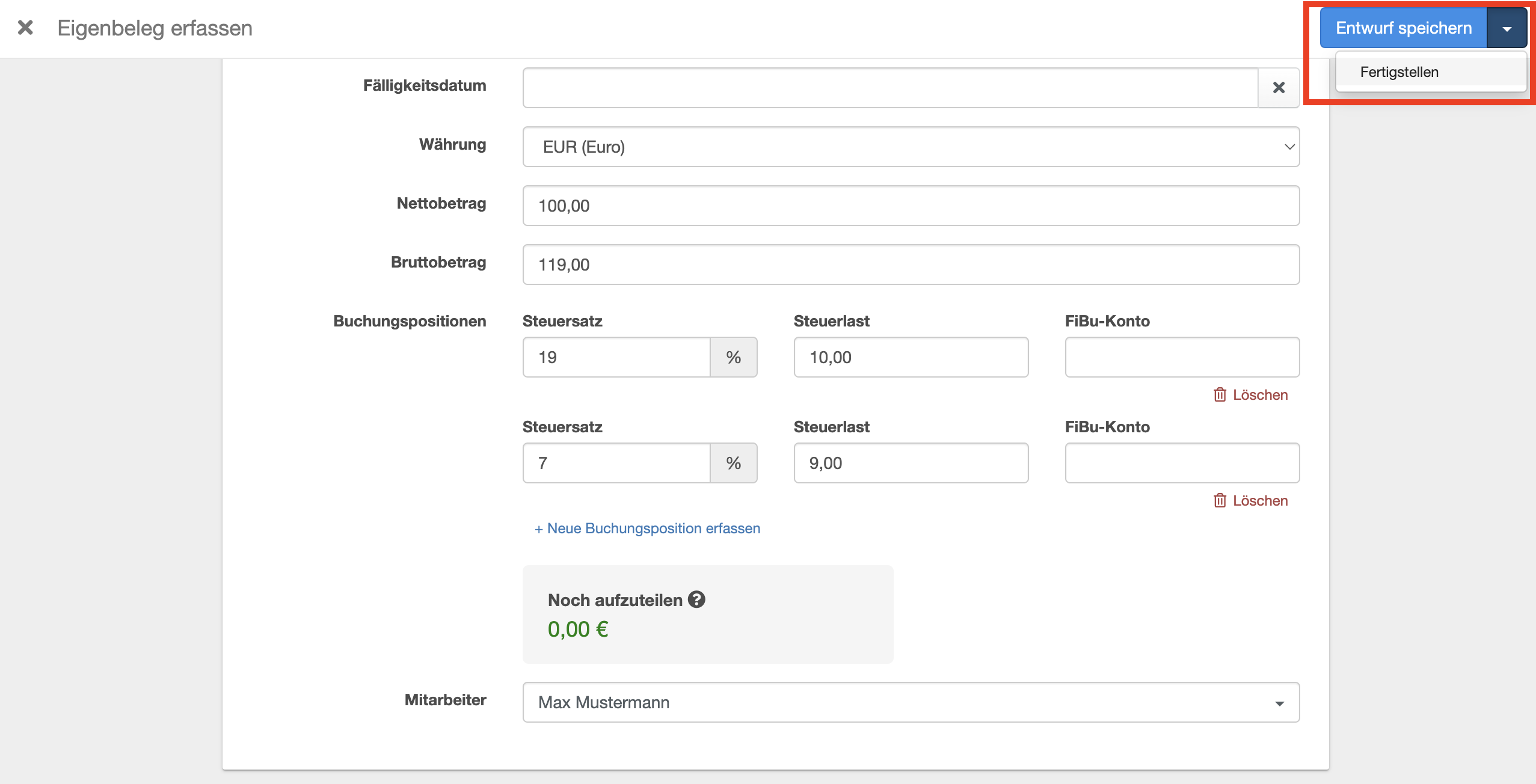The image size is (1536, 784).
Task: Click the Bruttobetrag field showing 119,00
Action: 911,265
